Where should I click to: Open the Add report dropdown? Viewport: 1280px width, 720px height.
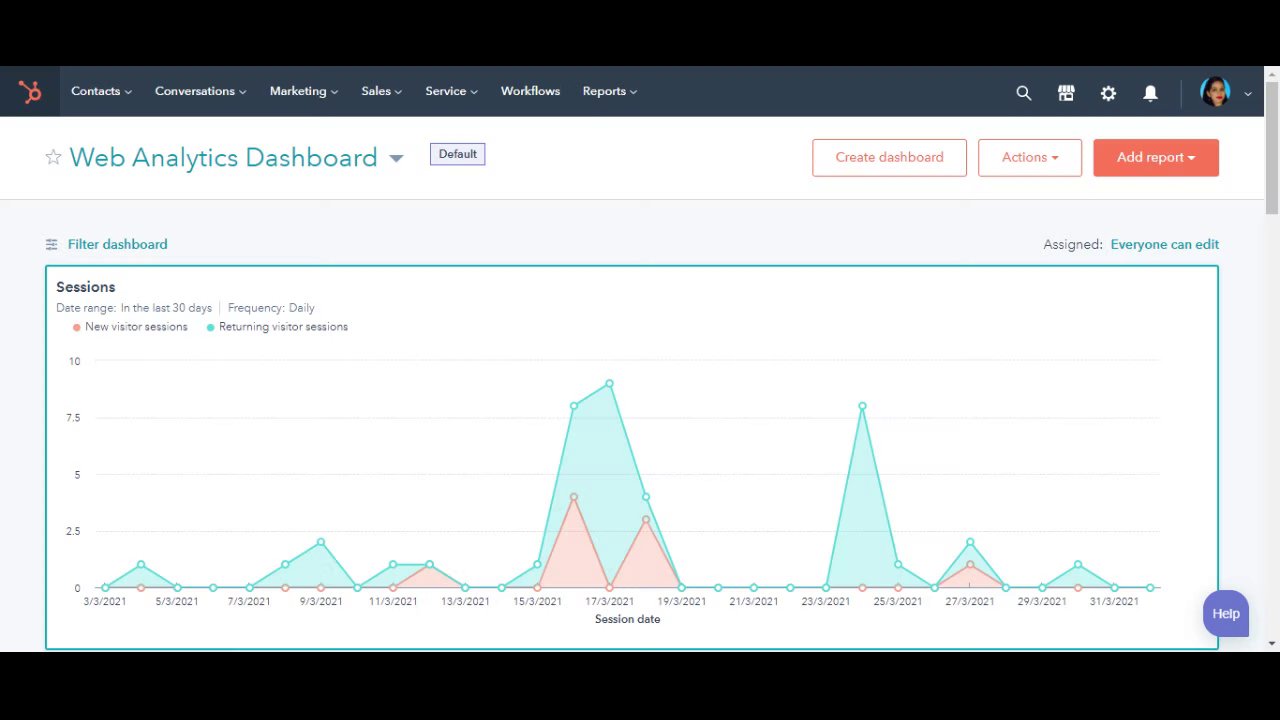click(1156, 158)
